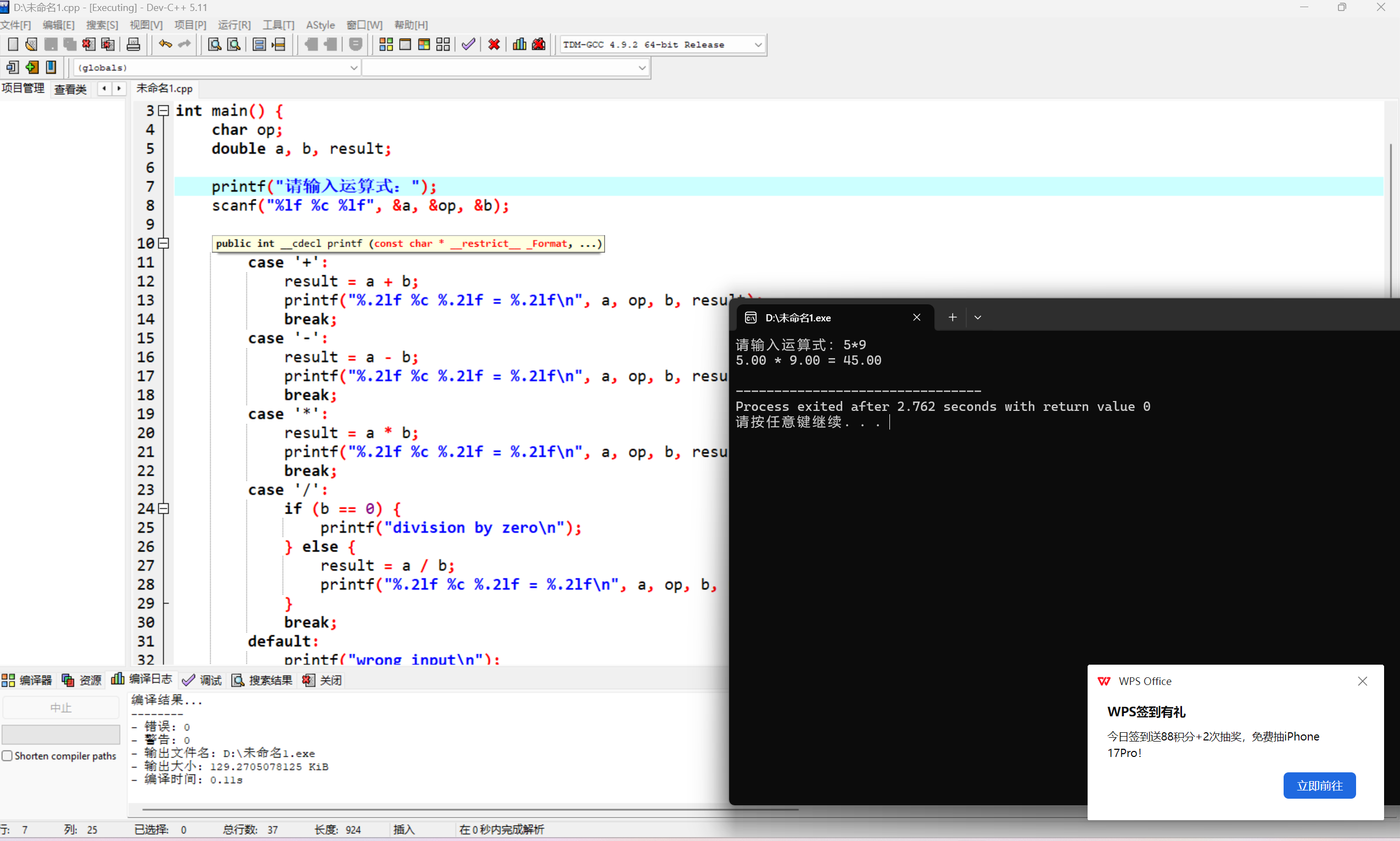Click the Find magnifier toolbar icon

point(214,44)
